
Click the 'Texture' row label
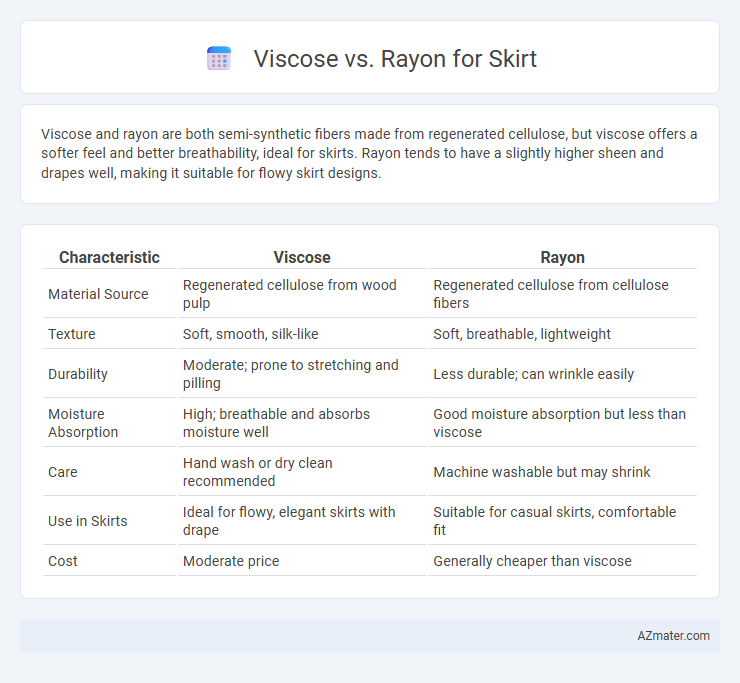coord(72,334)
